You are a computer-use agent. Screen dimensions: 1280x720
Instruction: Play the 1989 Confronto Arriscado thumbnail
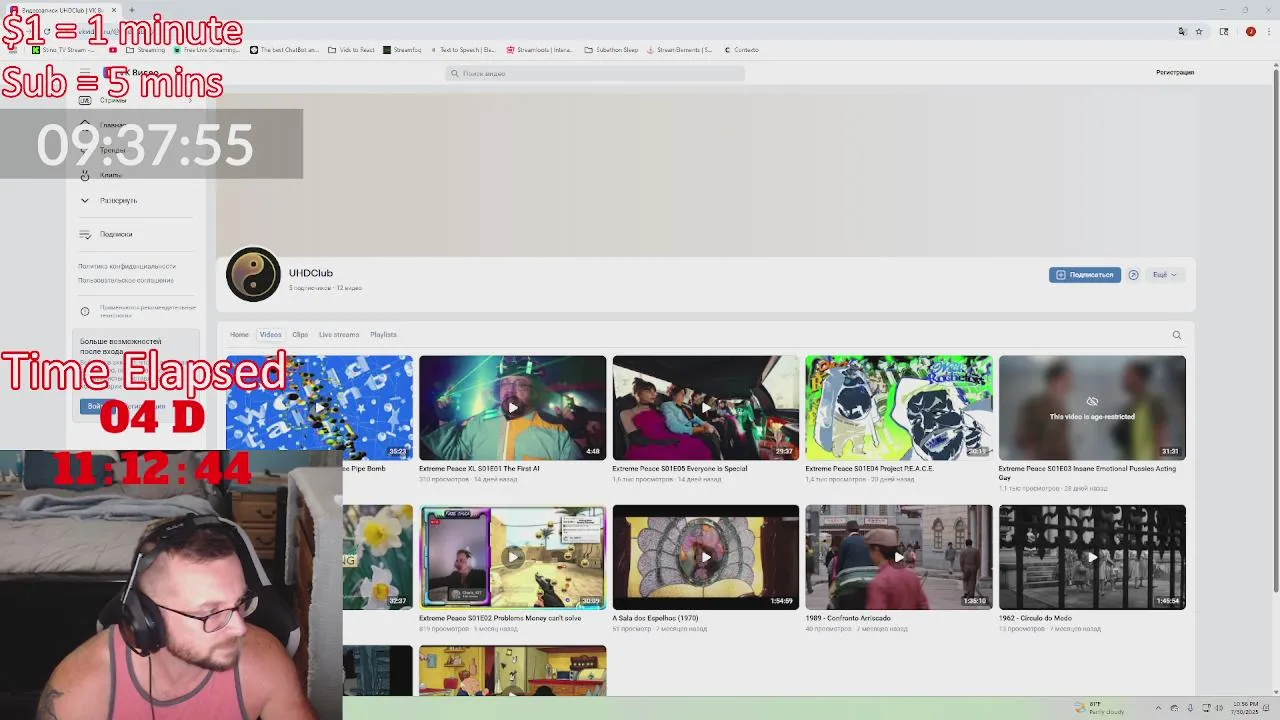[899, 557]
